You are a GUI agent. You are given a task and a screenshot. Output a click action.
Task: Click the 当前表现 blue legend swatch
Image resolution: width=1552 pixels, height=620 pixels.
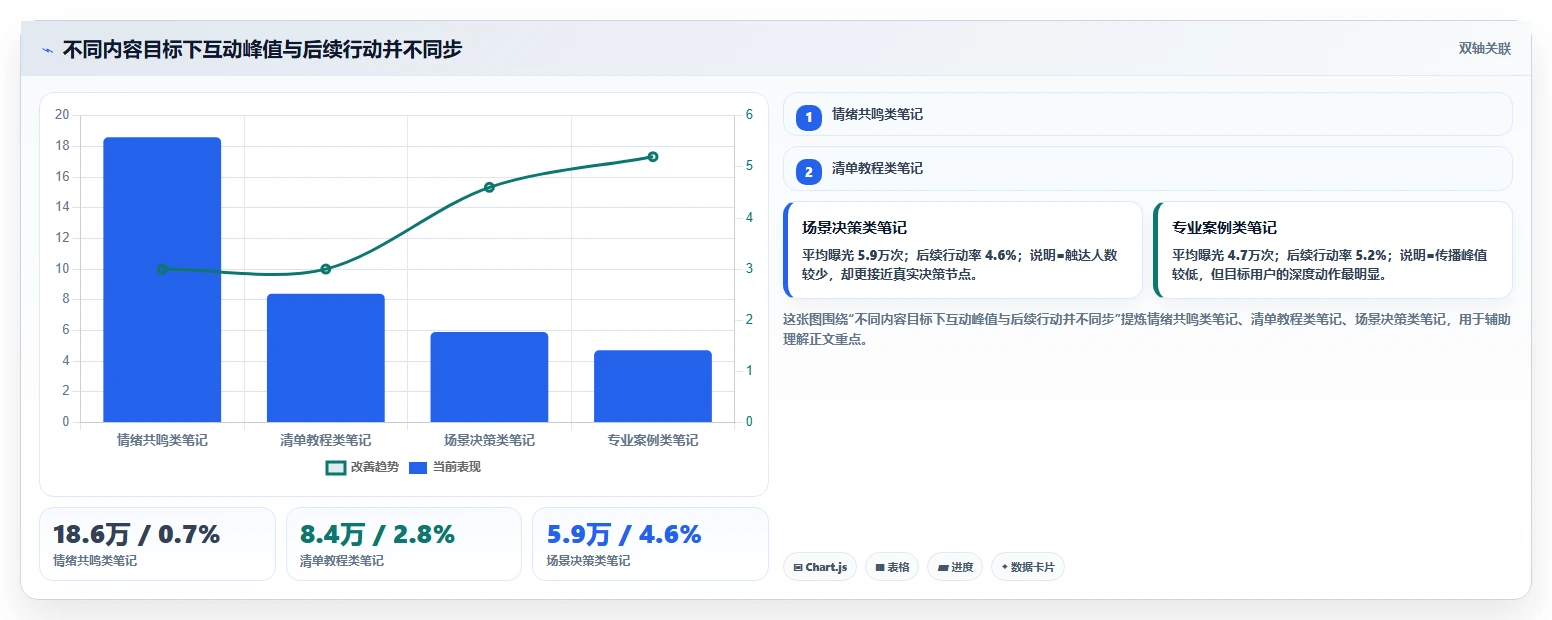(x=418, y=467)
